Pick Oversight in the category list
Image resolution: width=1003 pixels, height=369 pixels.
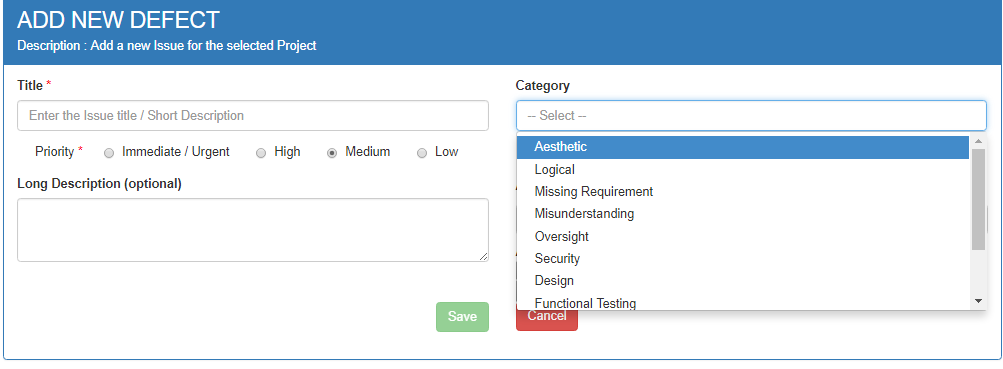(x=743, y=237)
